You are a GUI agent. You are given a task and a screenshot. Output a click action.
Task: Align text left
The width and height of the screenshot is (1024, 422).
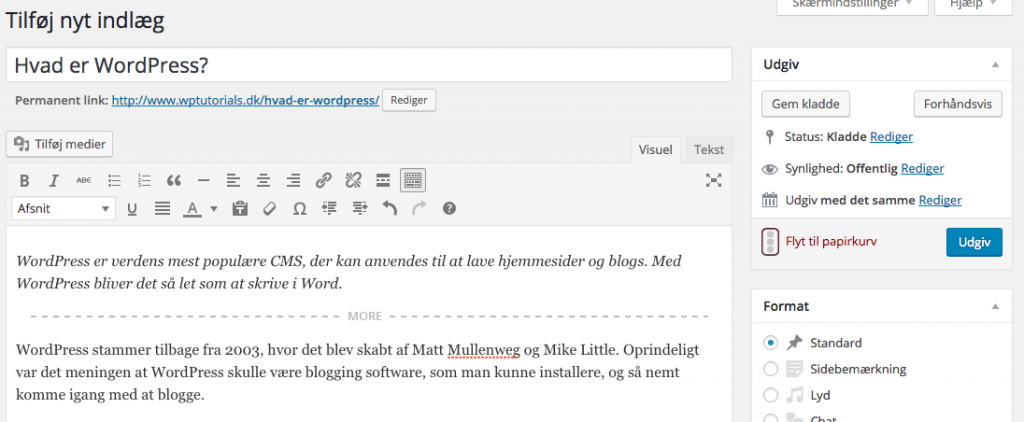pos(233,181)
